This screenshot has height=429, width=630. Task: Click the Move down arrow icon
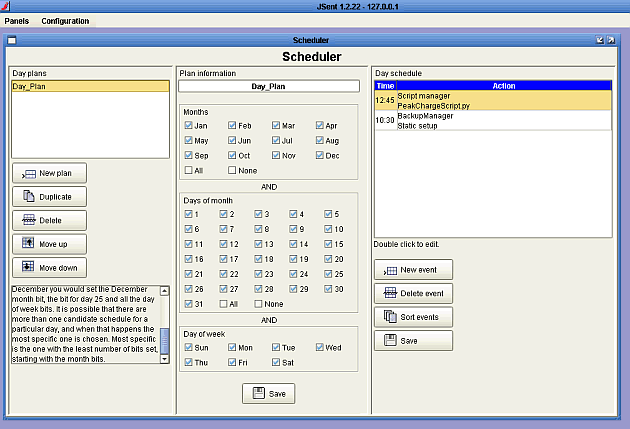point(28,266)
